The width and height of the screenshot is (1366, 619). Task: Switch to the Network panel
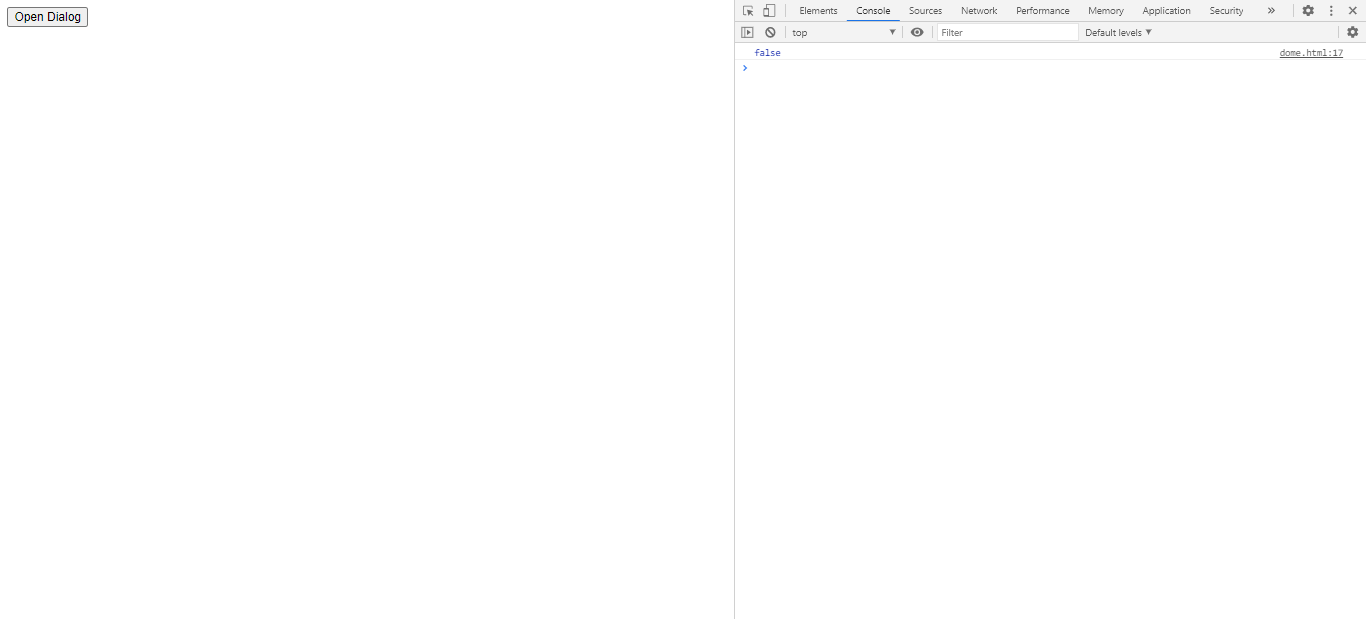979,10
